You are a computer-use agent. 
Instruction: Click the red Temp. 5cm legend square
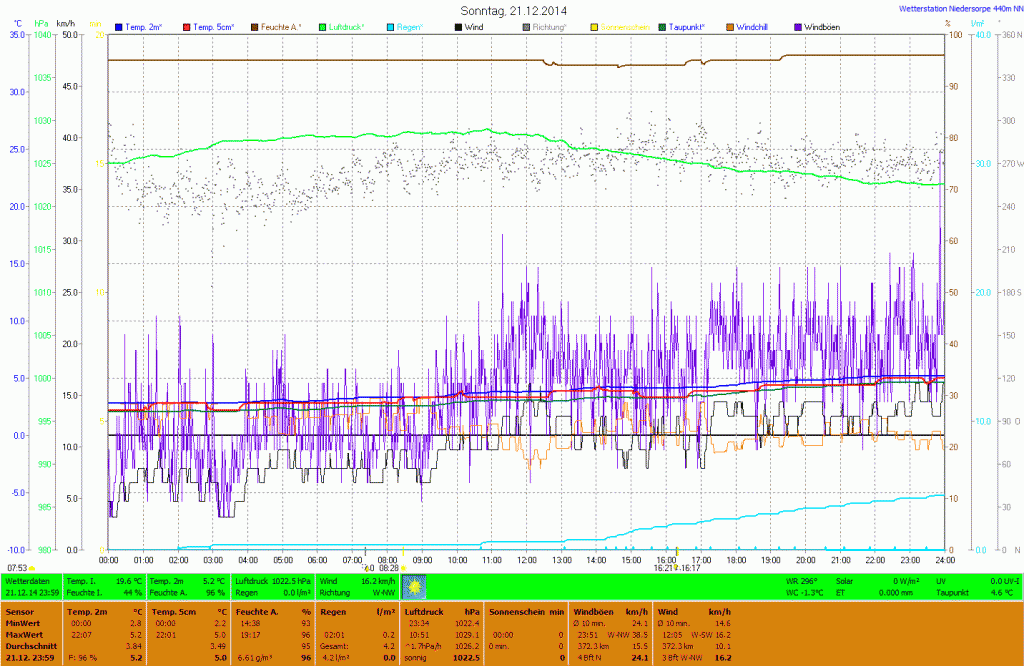(x=187, y=26)
